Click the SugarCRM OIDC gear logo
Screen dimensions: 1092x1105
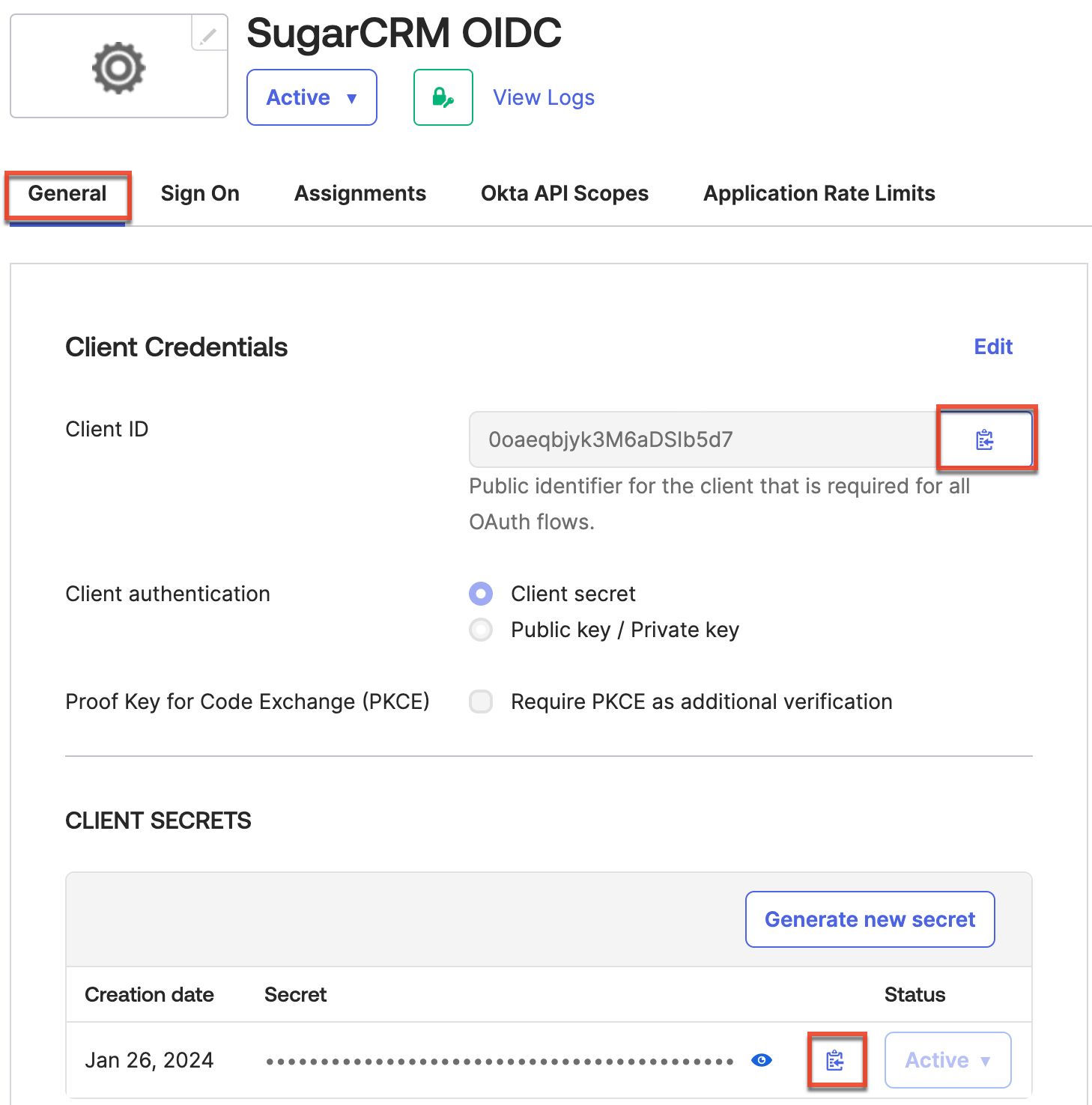coord(118,66)
